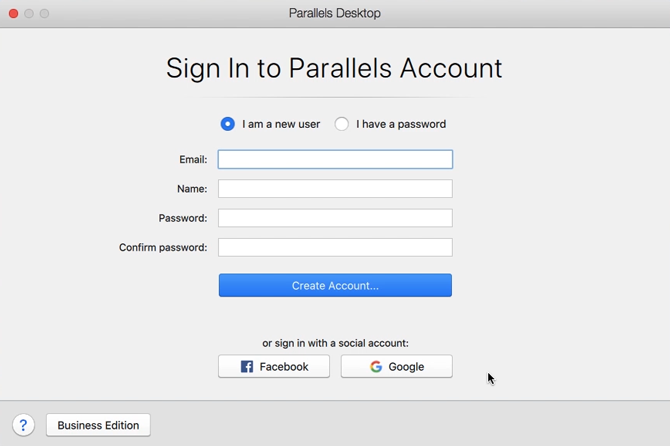Focus the Name input field
The height and width of the screenshot is (446, 670).
click(335, 188)
